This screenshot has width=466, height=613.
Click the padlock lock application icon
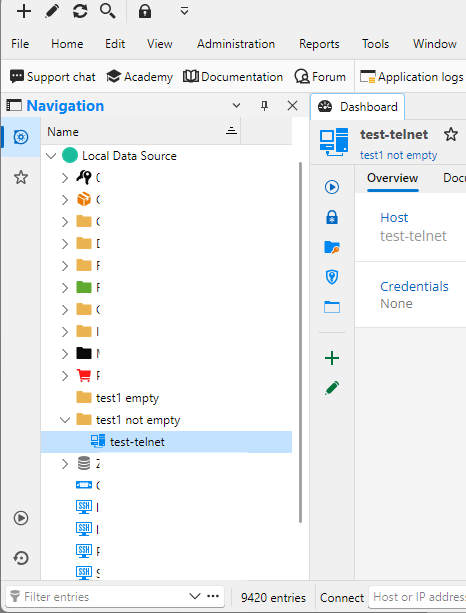(x=145, y=11)
